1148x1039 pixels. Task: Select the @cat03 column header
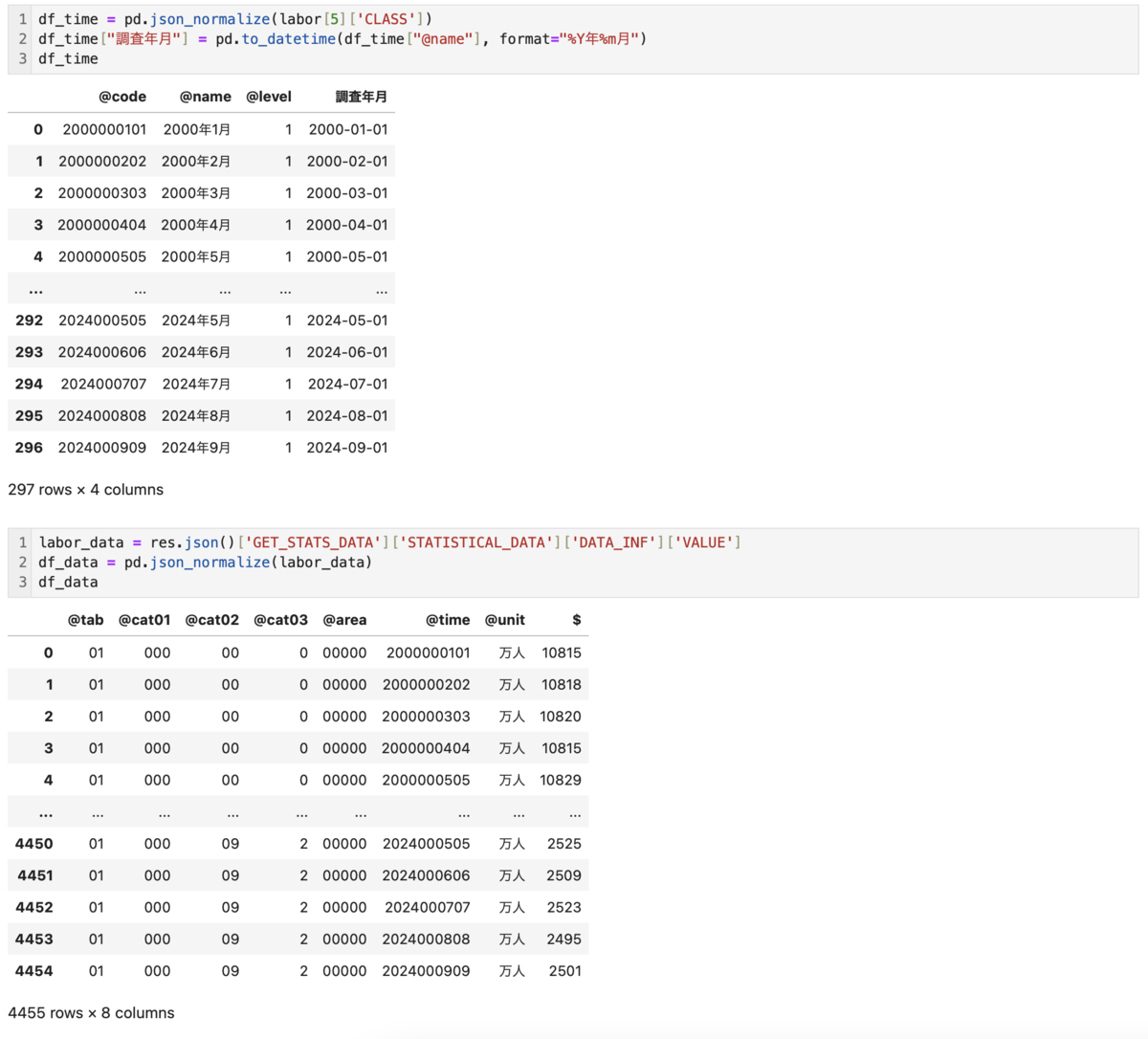point(281,620)
